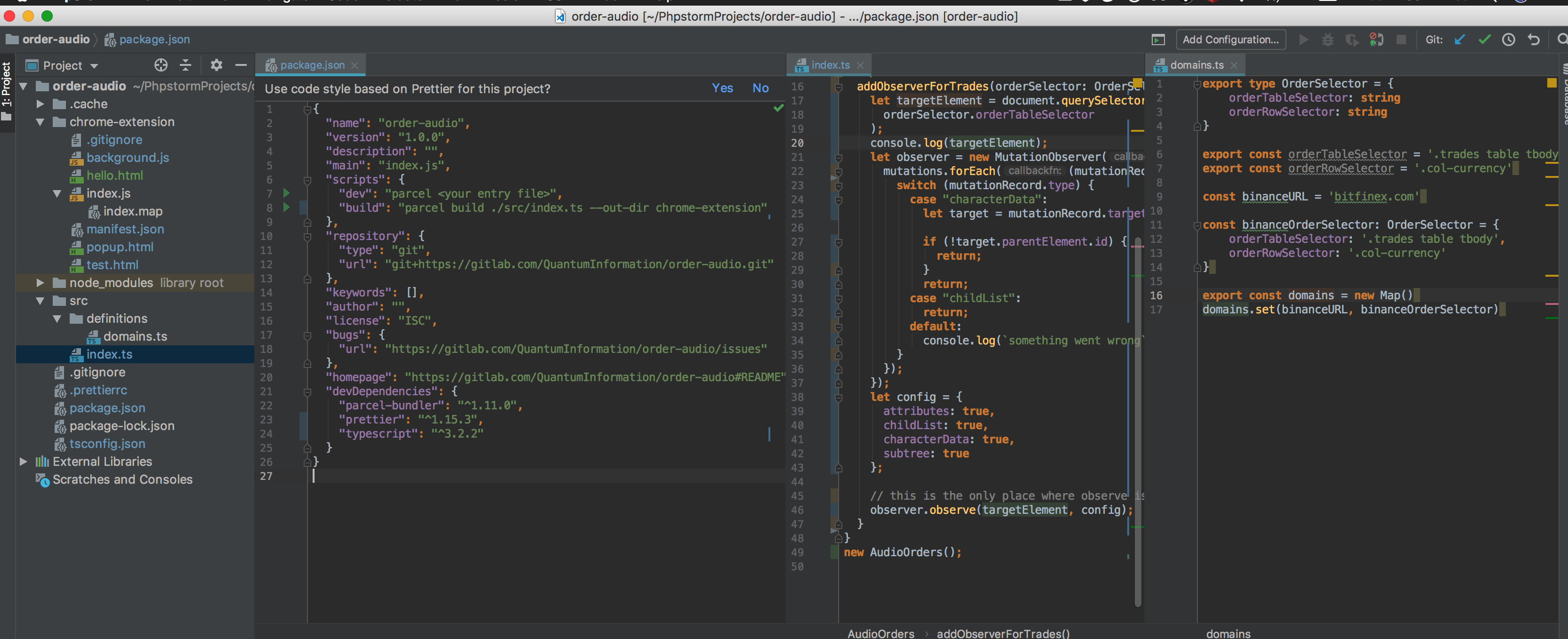Click locate-in-tree crosshair icon in Project panel

pyautogui.click(x=161, y=65)
